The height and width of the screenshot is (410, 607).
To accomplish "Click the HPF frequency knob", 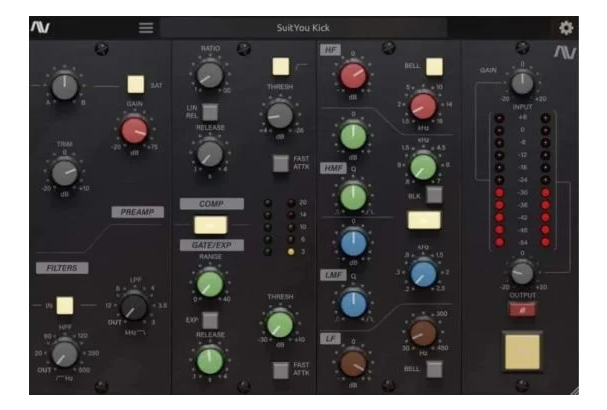I will click(65, 354).
